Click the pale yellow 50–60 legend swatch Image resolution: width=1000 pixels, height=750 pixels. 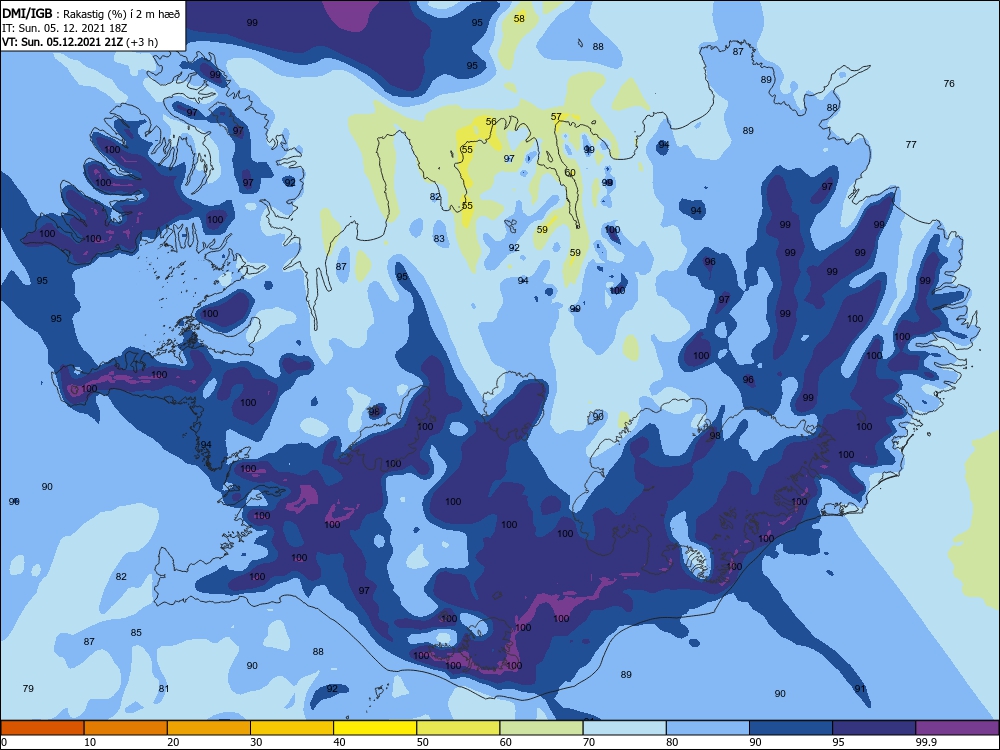[x=458, y=728]
